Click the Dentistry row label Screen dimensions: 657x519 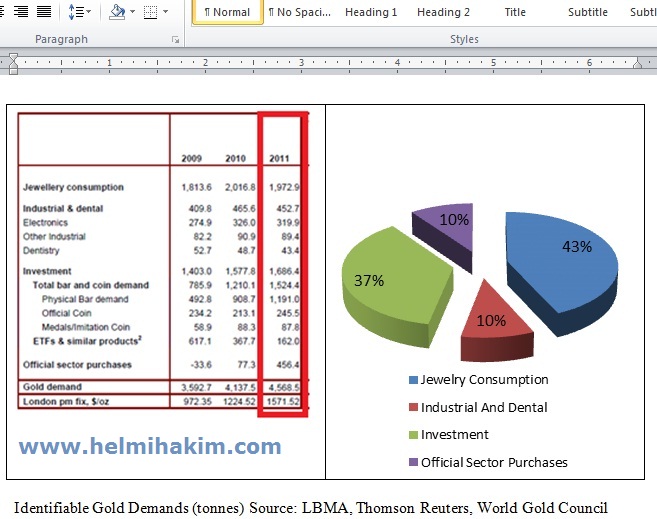41,250
